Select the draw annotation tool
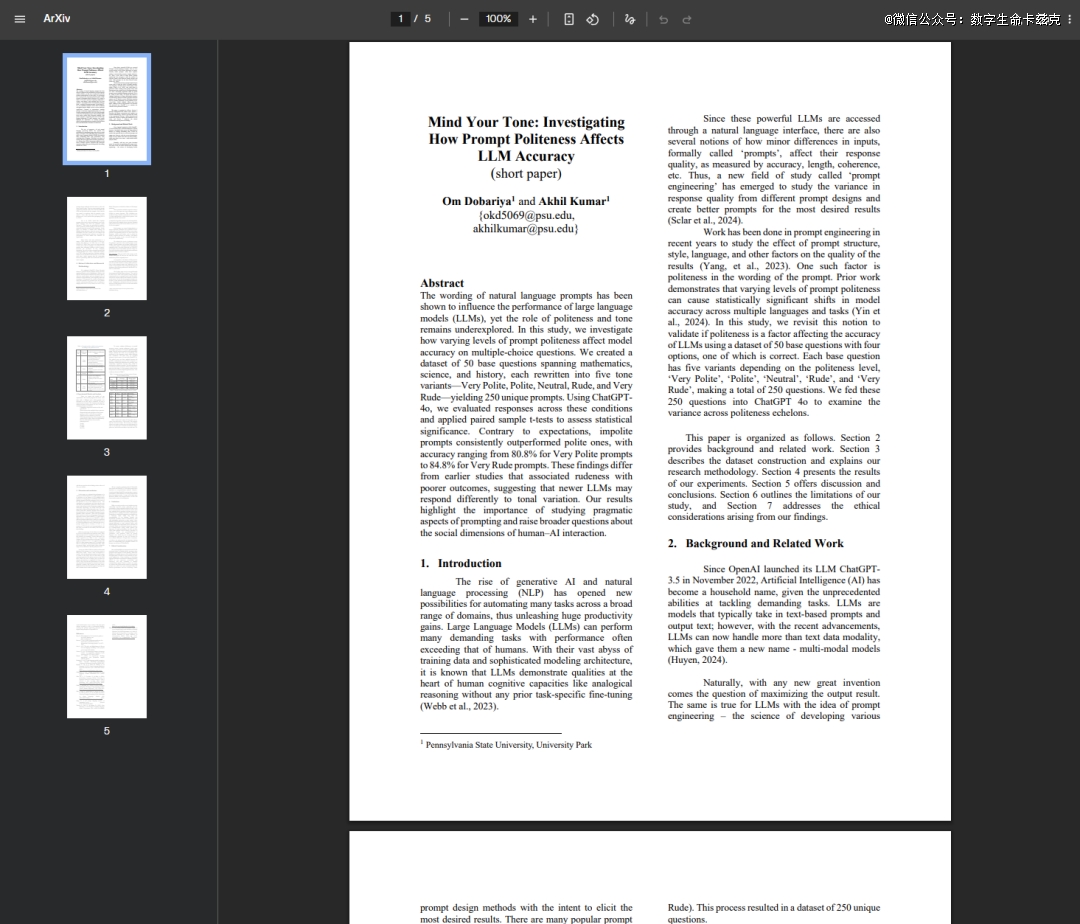Screen dimensions: 1080x924 (630, 19)
